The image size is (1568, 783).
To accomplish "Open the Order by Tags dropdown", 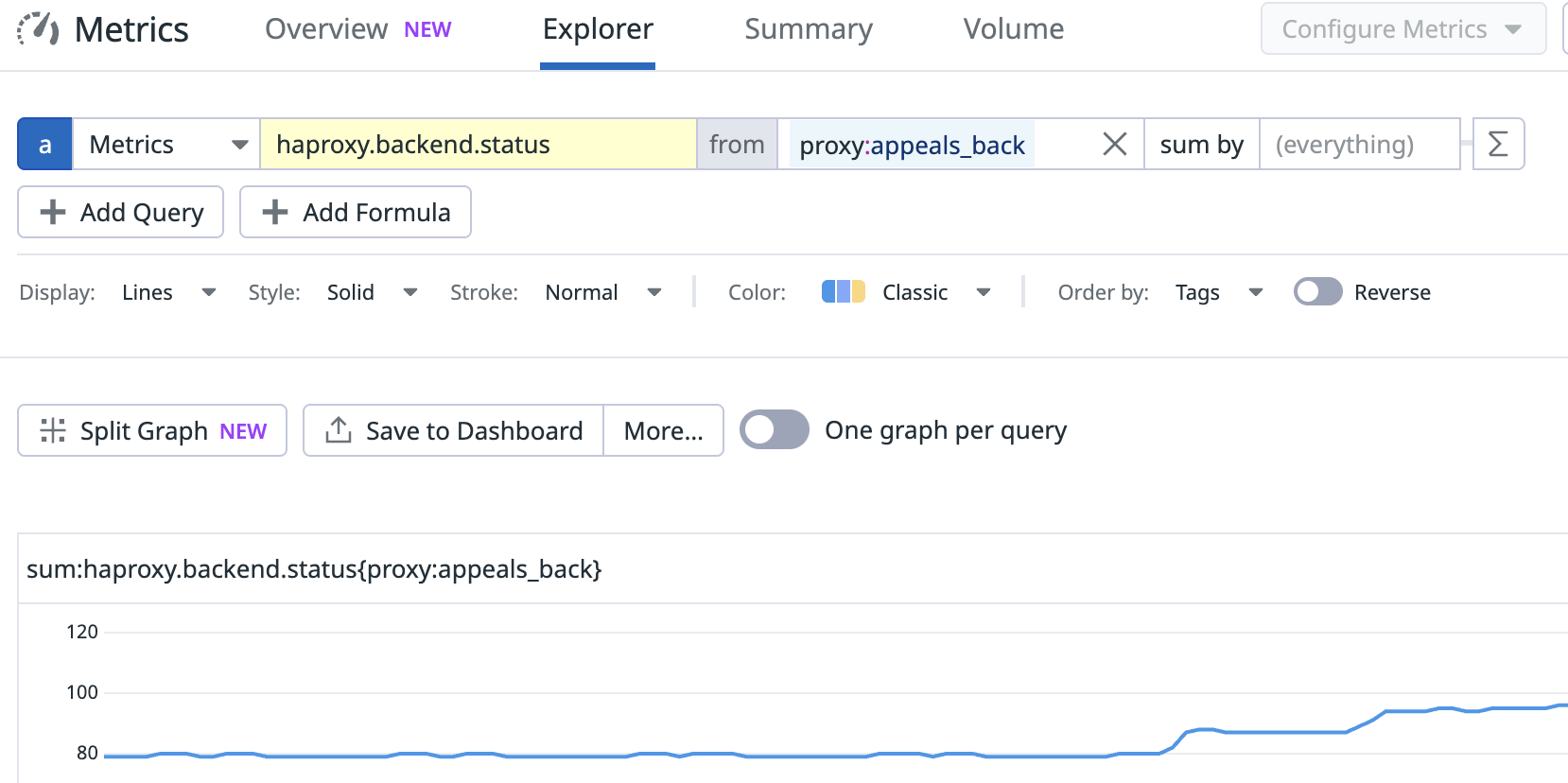I will pyautogui.click(x=1218, y=293).
